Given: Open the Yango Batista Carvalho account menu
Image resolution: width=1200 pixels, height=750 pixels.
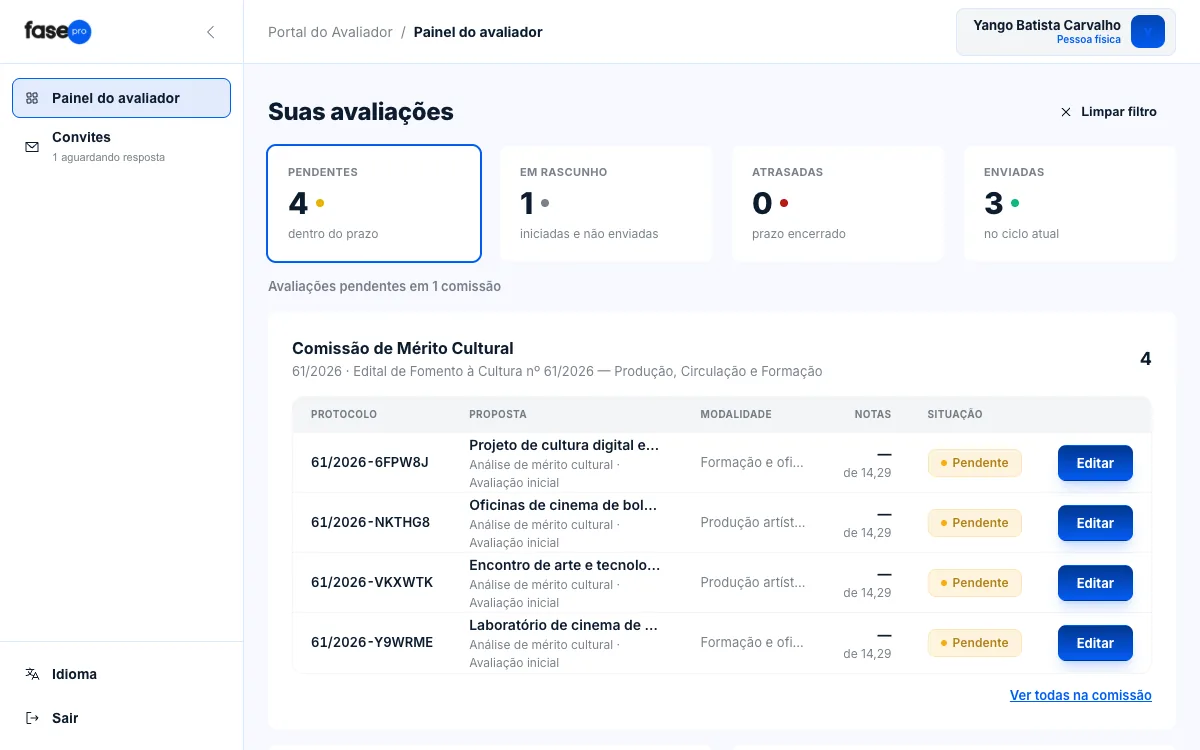Looking at the screenshot, I should click(1066, 32).
